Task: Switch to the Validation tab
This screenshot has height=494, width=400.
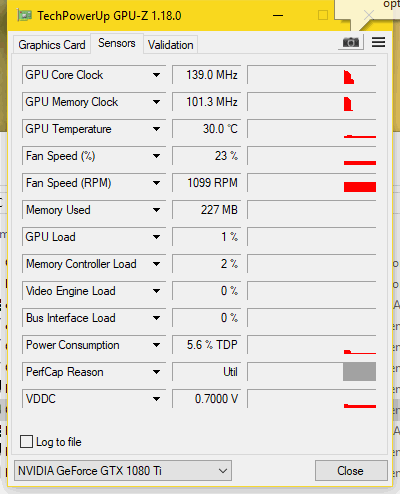Action: (x=171, y=45)
